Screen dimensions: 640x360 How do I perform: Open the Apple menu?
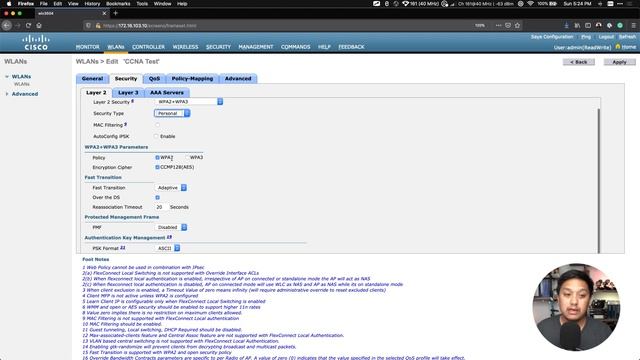tap(9, 3)
